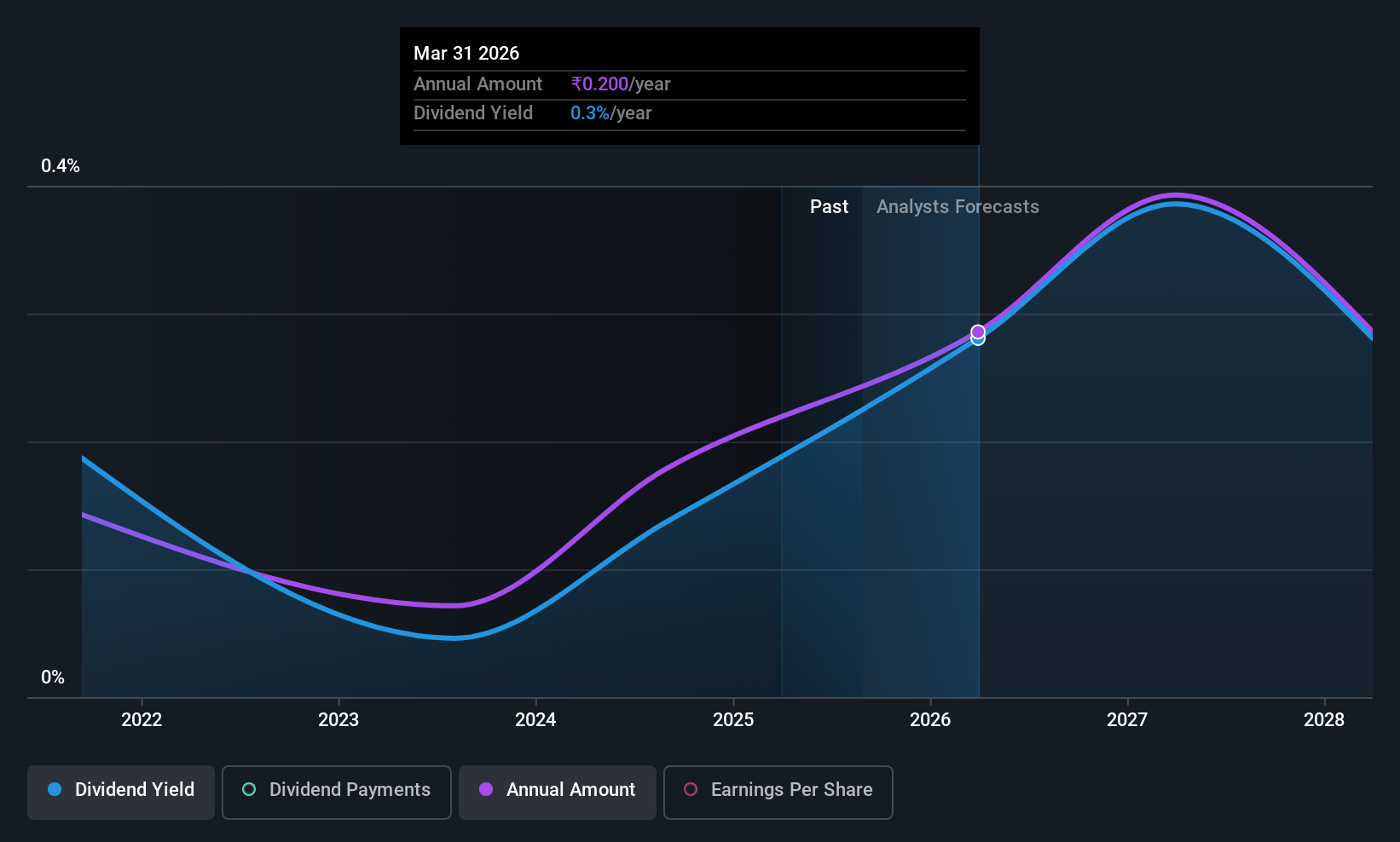The image size is (1400, 842).
Task: Click the 2022 x-axis label
Action: click(142, 720)
